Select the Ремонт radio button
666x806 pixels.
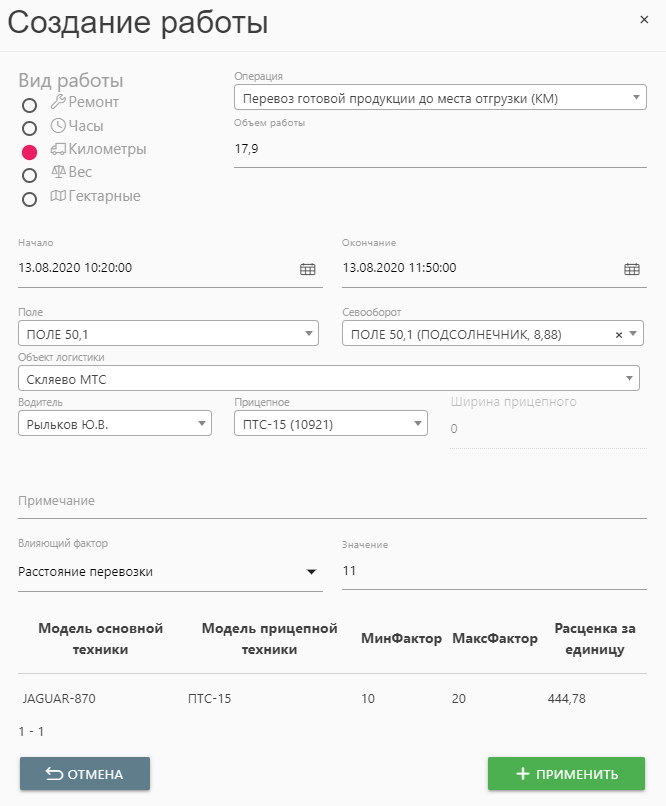29,105
